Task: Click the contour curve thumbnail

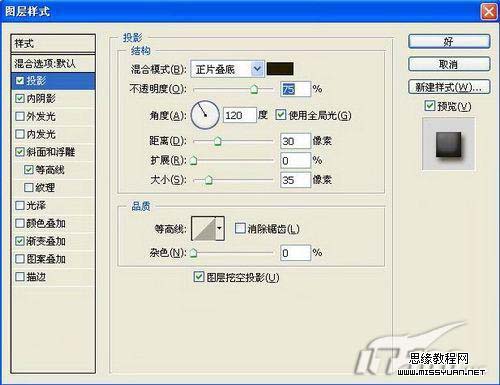Action: coord(204,228)
